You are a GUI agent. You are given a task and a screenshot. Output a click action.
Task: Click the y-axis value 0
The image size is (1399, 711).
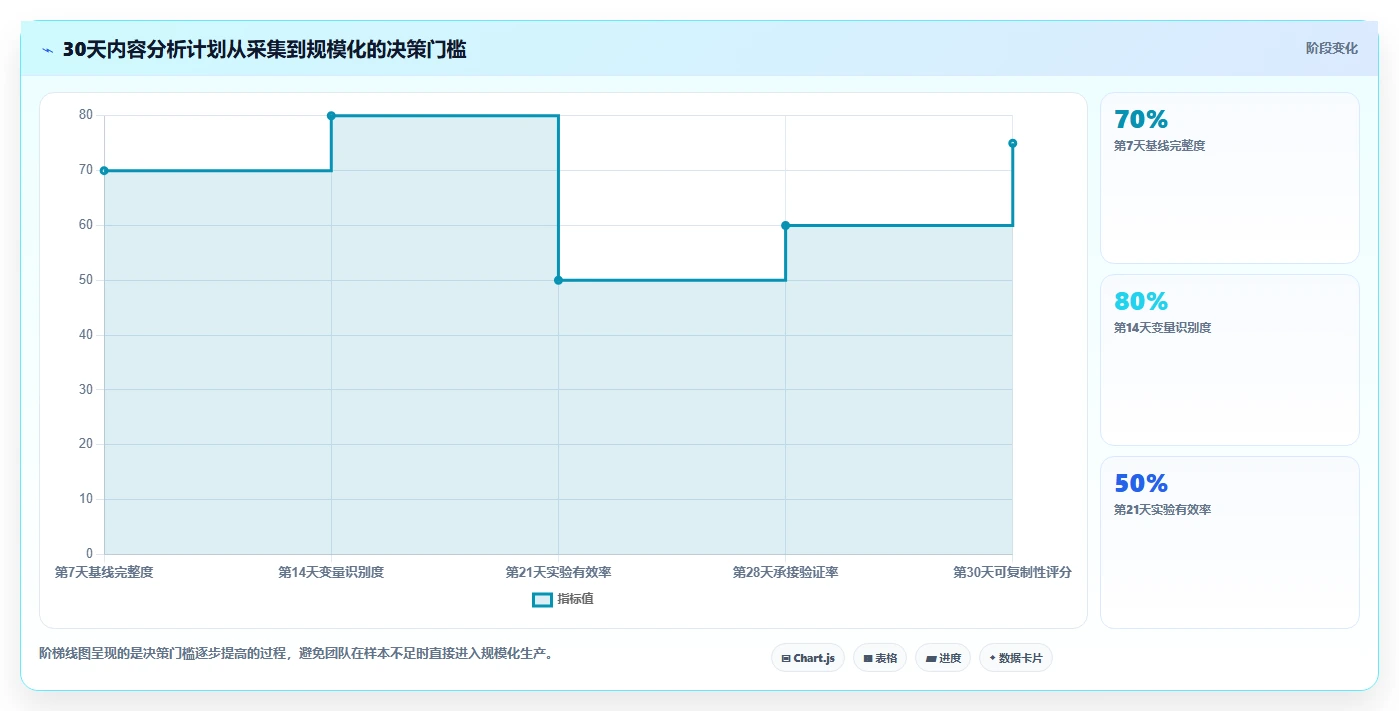89,554
